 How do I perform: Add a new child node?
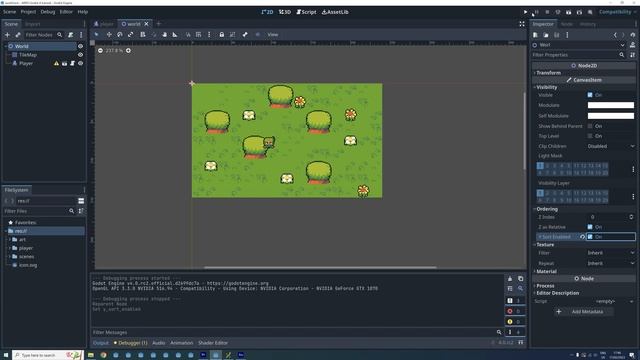[x=7, y=35]
